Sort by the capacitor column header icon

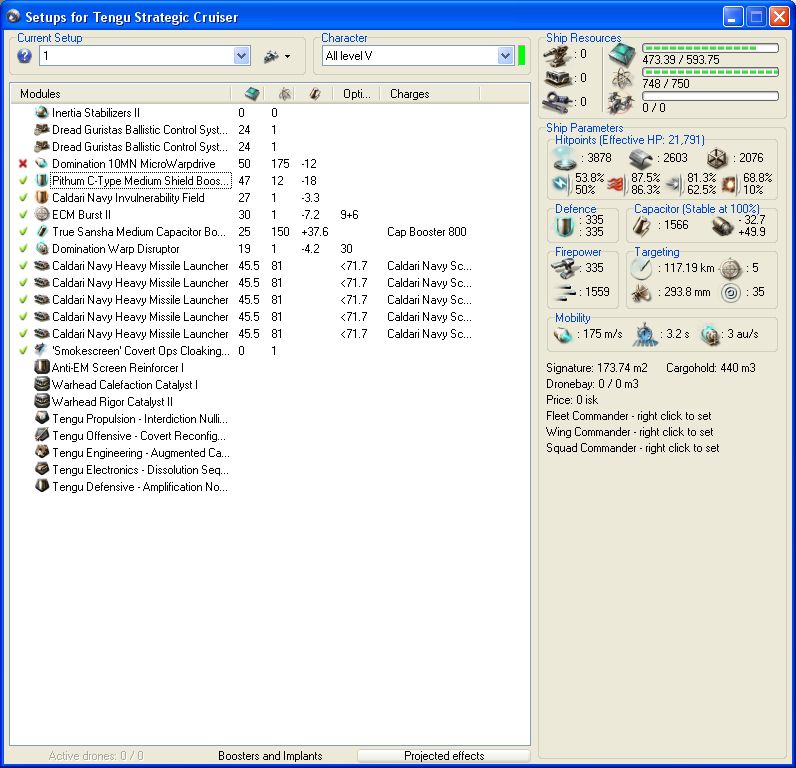[315, 94]
